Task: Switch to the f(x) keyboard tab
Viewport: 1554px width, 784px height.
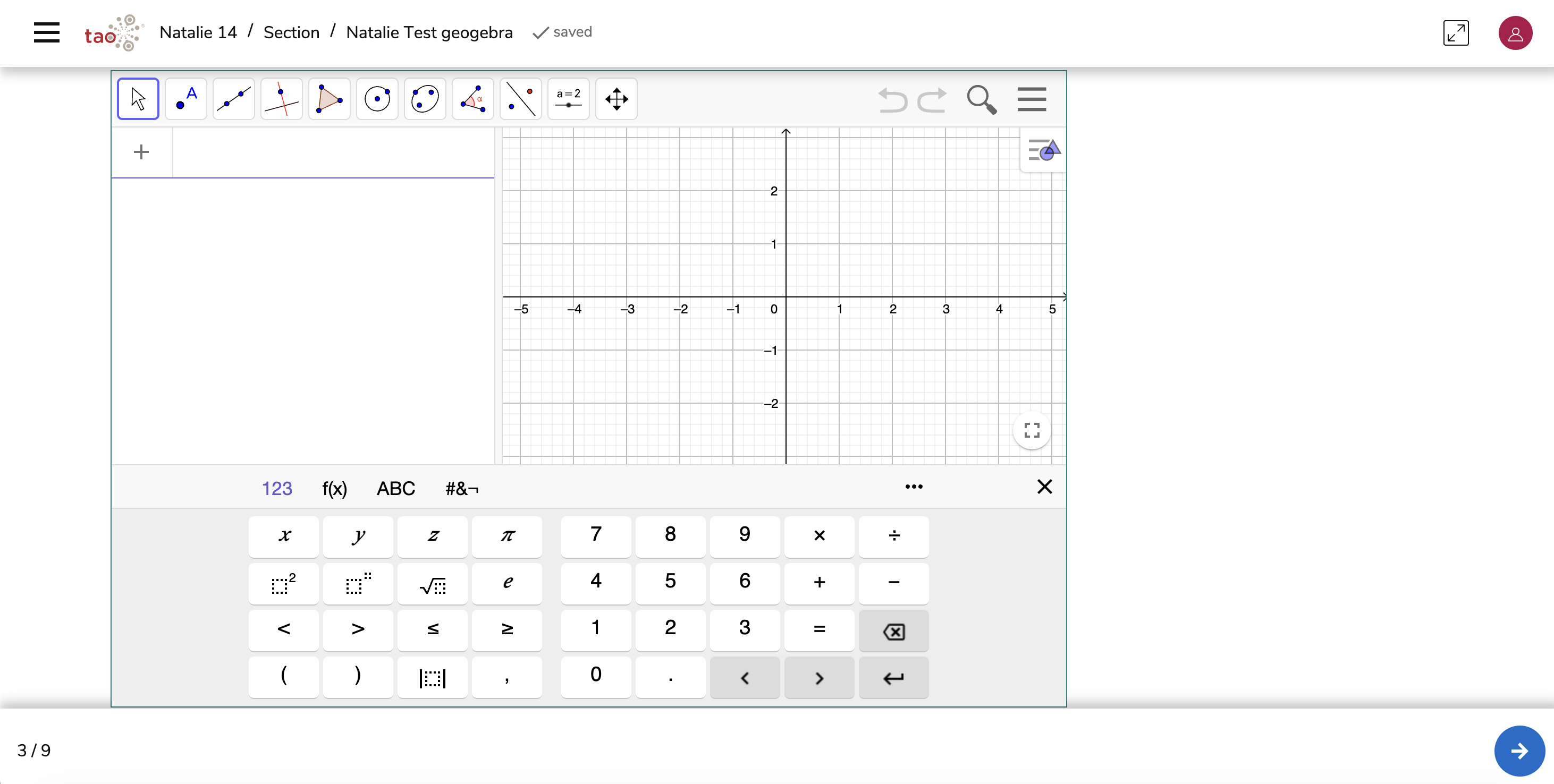Action: (335, 489)
